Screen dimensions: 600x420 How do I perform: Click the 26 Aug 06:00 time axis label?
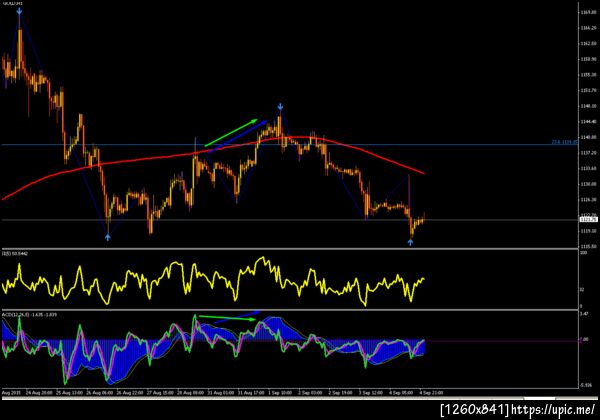(x=99, y=393)
